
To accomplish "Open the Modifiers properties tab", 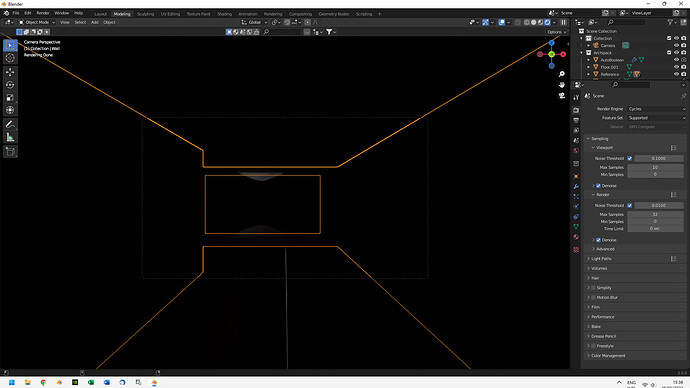I will pyautogui.click(x=576, y=187).
